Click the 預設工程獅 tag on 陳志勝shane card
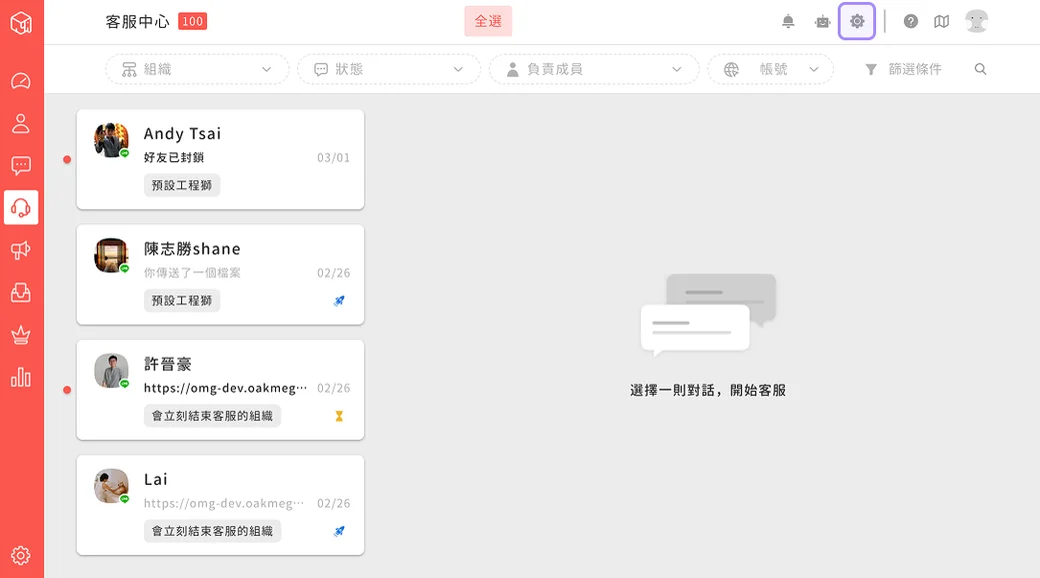Screen dimensions: 1040x578 pyautogui.click(x=182, y=301)
